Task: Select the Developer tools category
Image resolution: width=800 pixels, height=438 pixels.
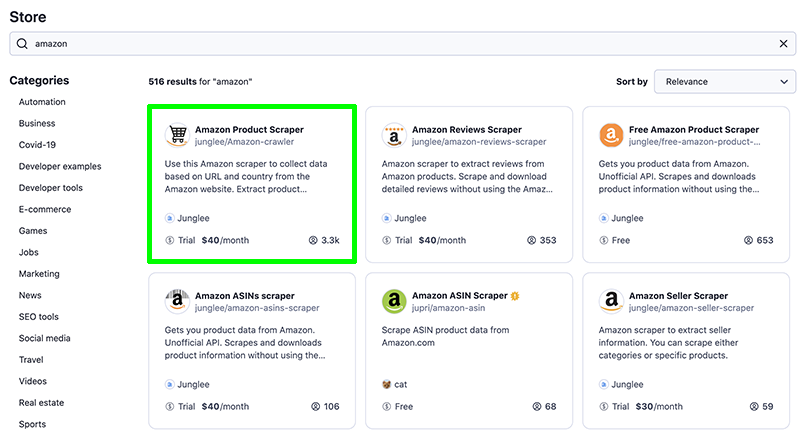Action: point(51,188)
